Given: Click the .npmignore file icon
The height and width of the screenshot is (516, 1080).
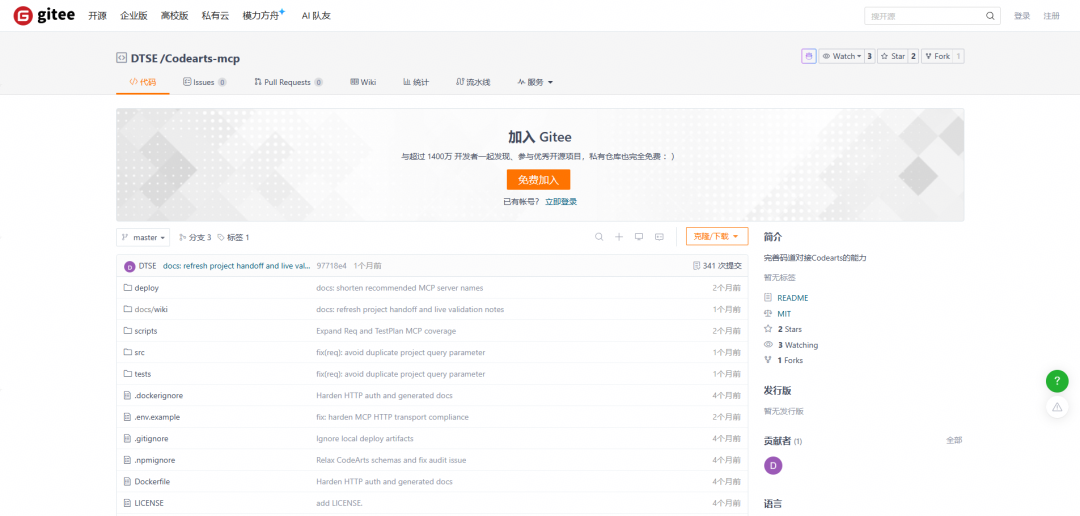Looking at the screenshot, I should coord(127,460).
